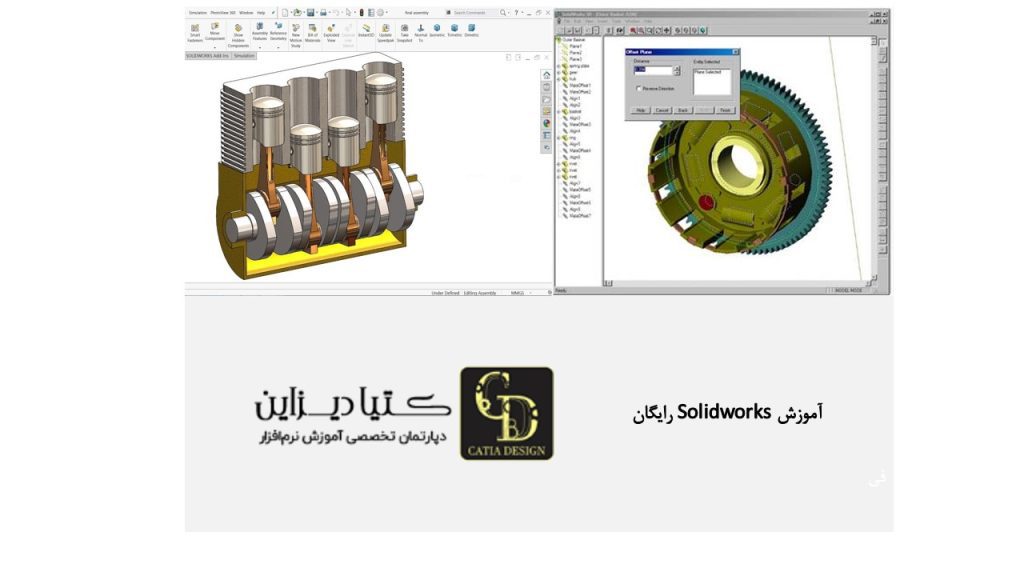Open the Bill of Materials tool
Screen dimensions: 1024x576
311,30
